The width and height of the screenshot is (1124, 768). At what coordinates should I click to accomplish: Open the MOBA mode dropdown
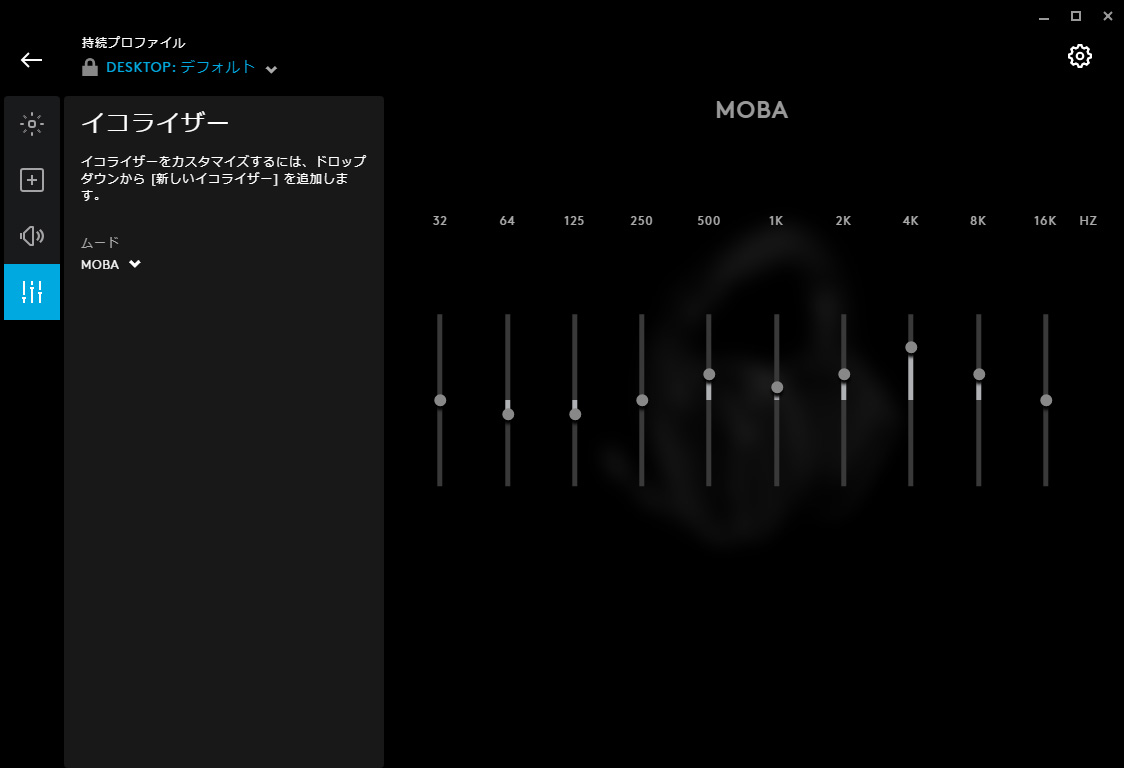111,265
